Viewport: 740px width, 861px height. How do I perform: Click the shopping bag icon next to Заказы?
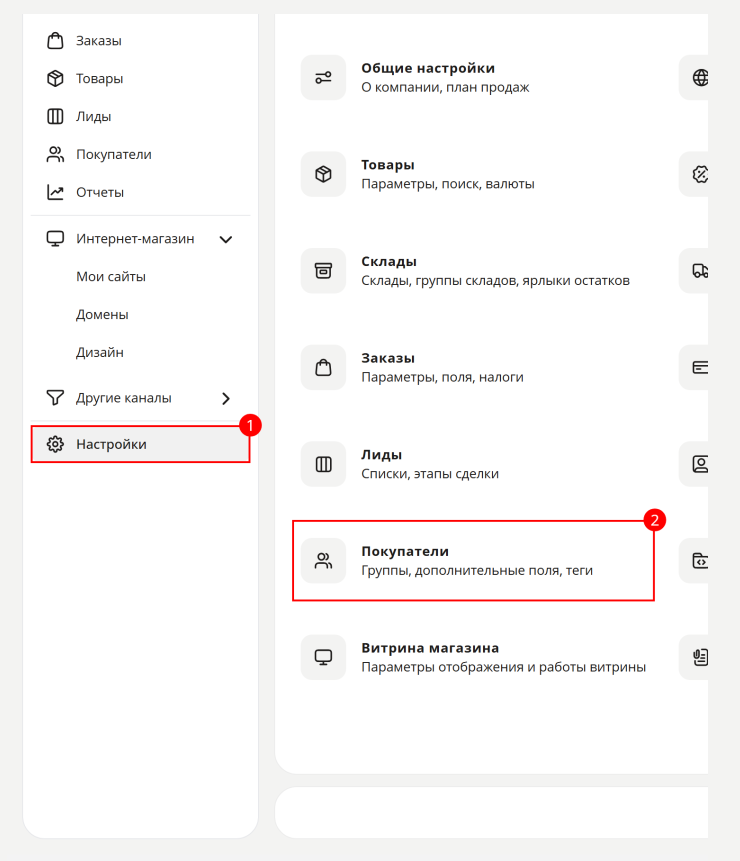[x=55, y=41]
